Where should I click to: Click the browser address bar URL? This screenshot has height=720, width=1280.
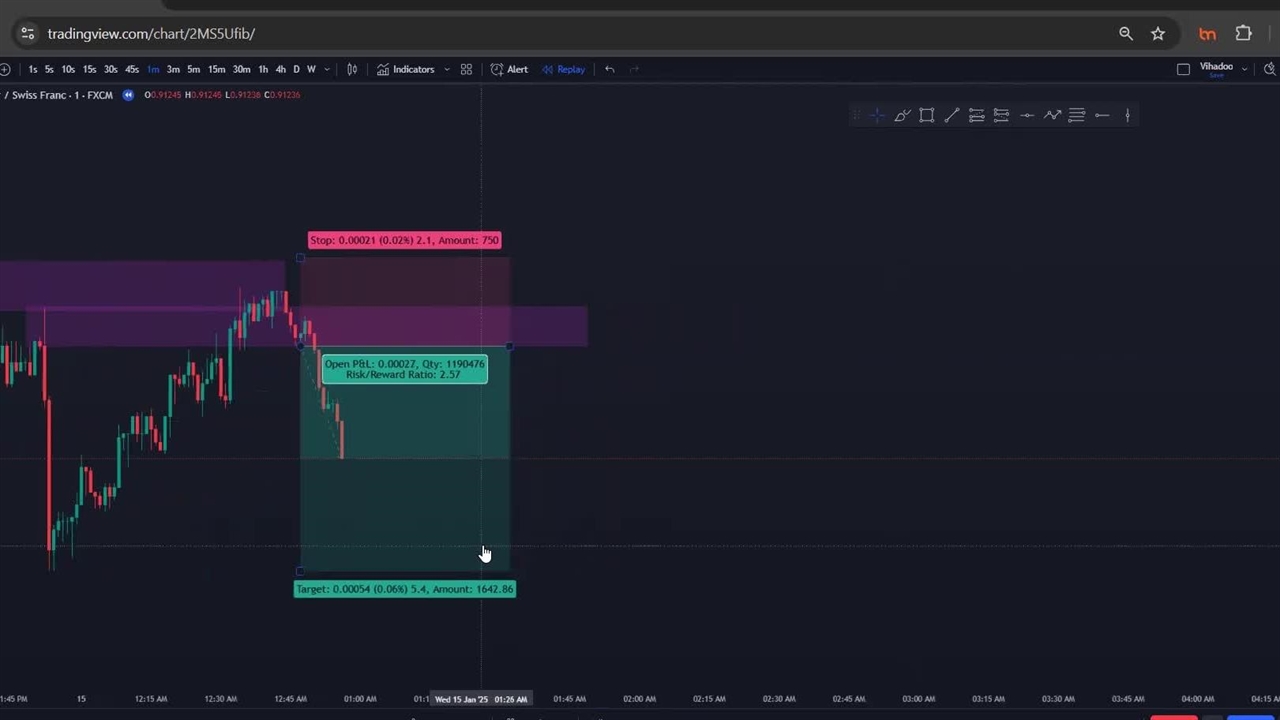[x=151, y=34]
